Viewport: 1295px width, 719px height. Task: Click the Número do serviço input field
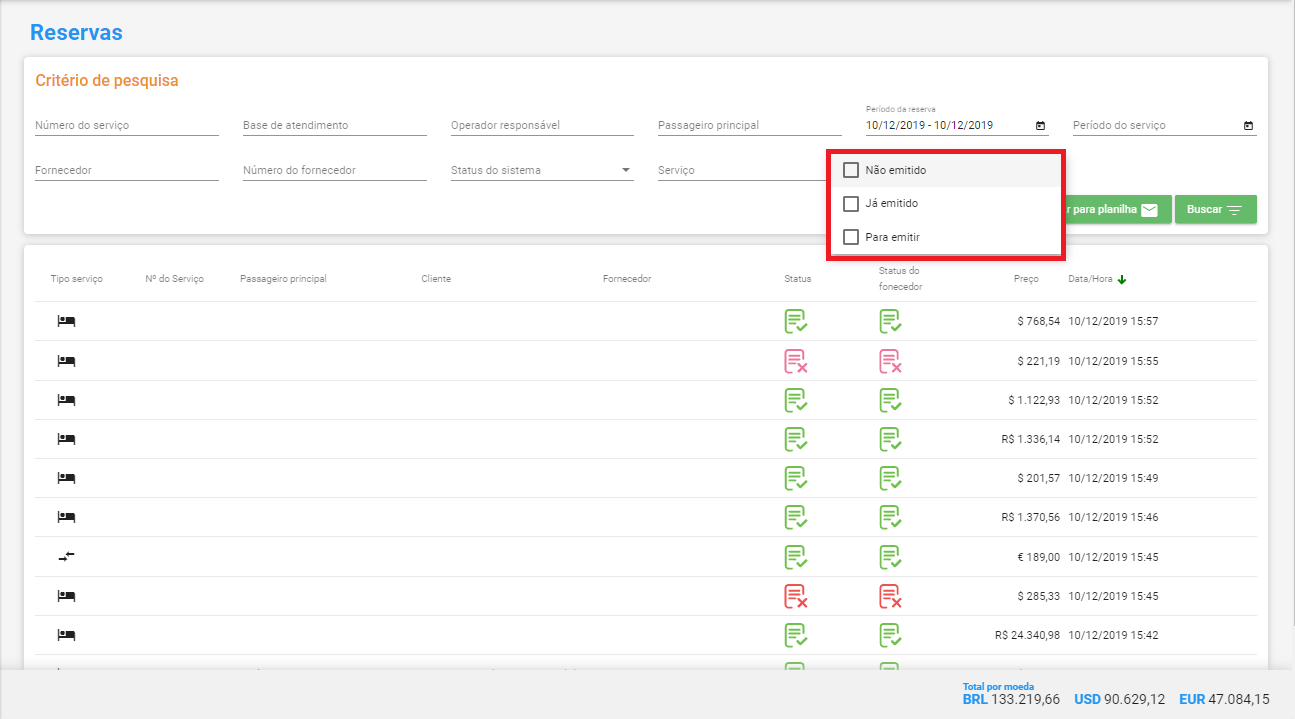[127, 126]
